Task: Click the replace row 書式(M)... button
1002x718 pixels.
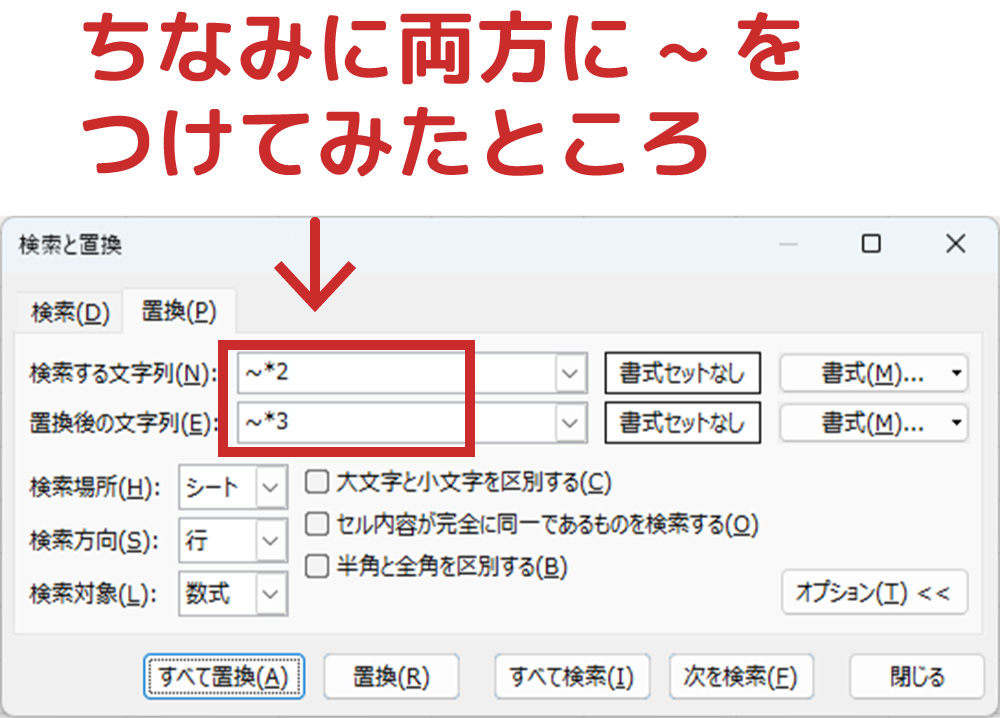Action: 862,422
